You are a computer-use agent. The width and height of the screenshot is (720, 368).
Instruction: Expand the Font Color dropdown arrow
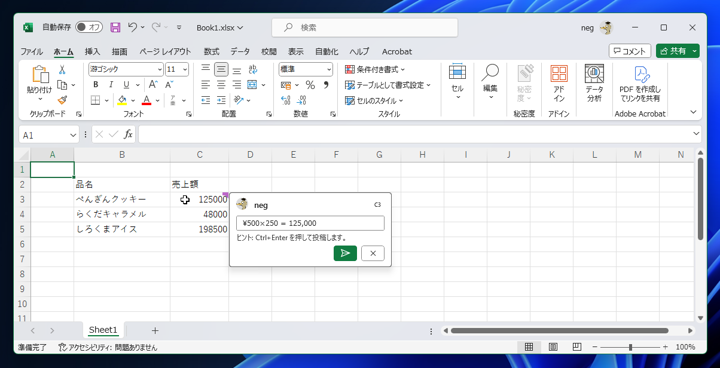(158, 100)
